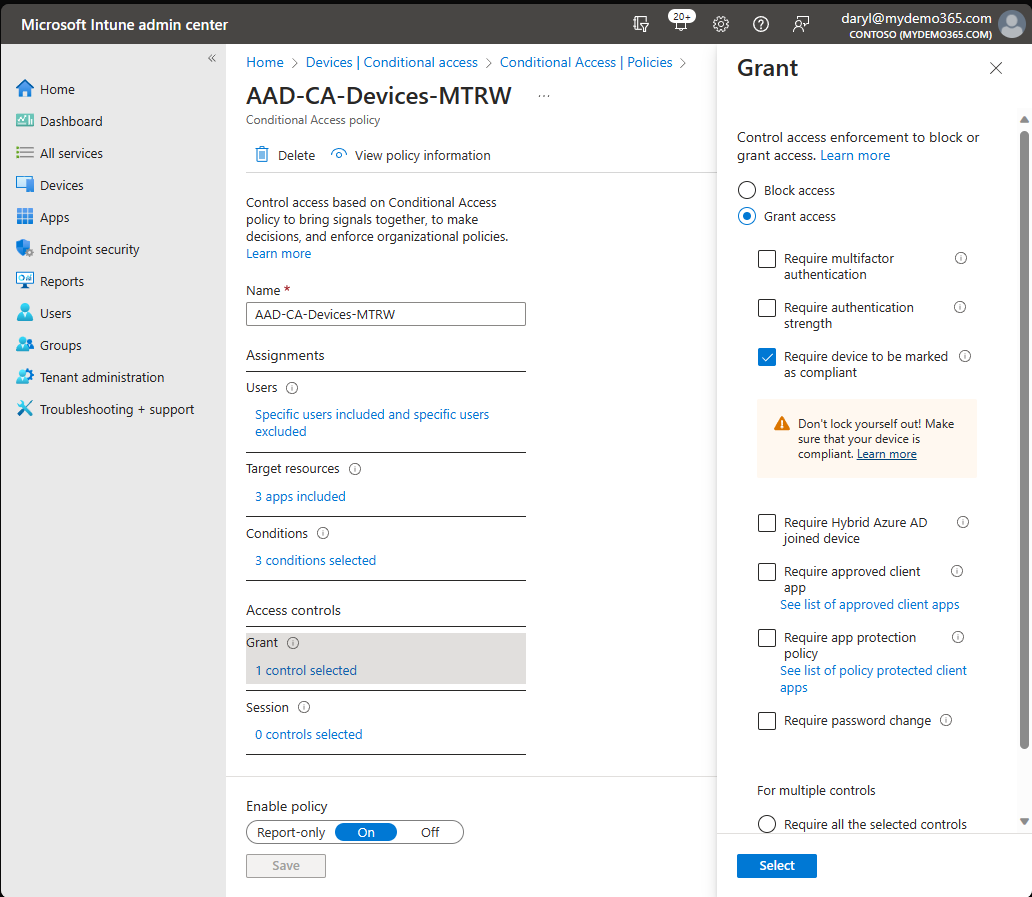Show info for Require password change
Image resolution: width=1032 pixels, height=897 pixels.
pos(946,721)
